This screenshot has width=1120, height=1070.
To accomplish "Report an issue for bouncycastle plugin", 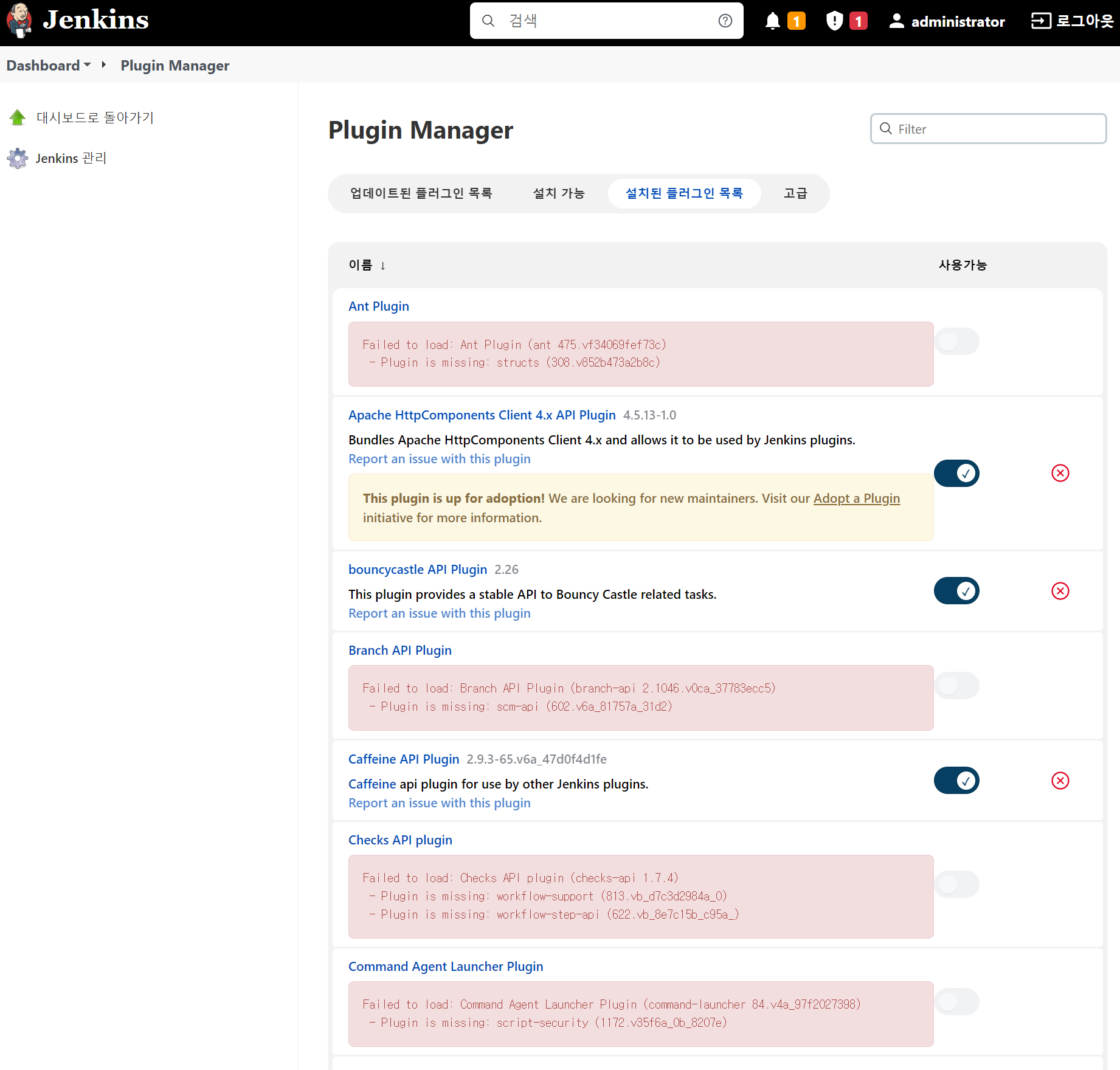I will tap(440, 613).
